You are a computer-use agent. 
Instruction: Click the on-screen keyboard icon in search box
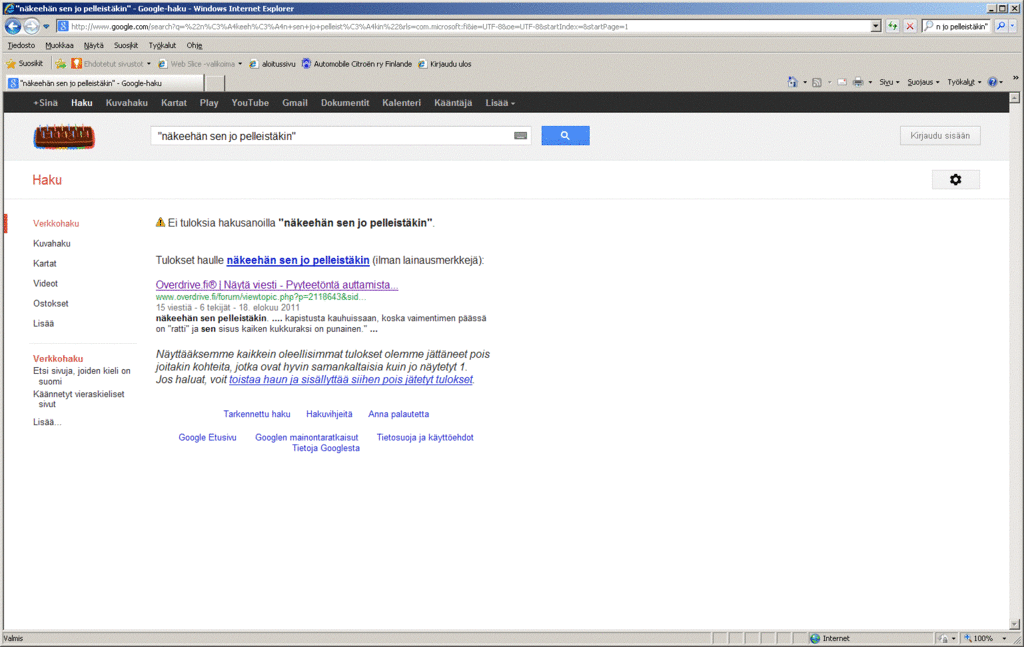click(x=520, y=136)
